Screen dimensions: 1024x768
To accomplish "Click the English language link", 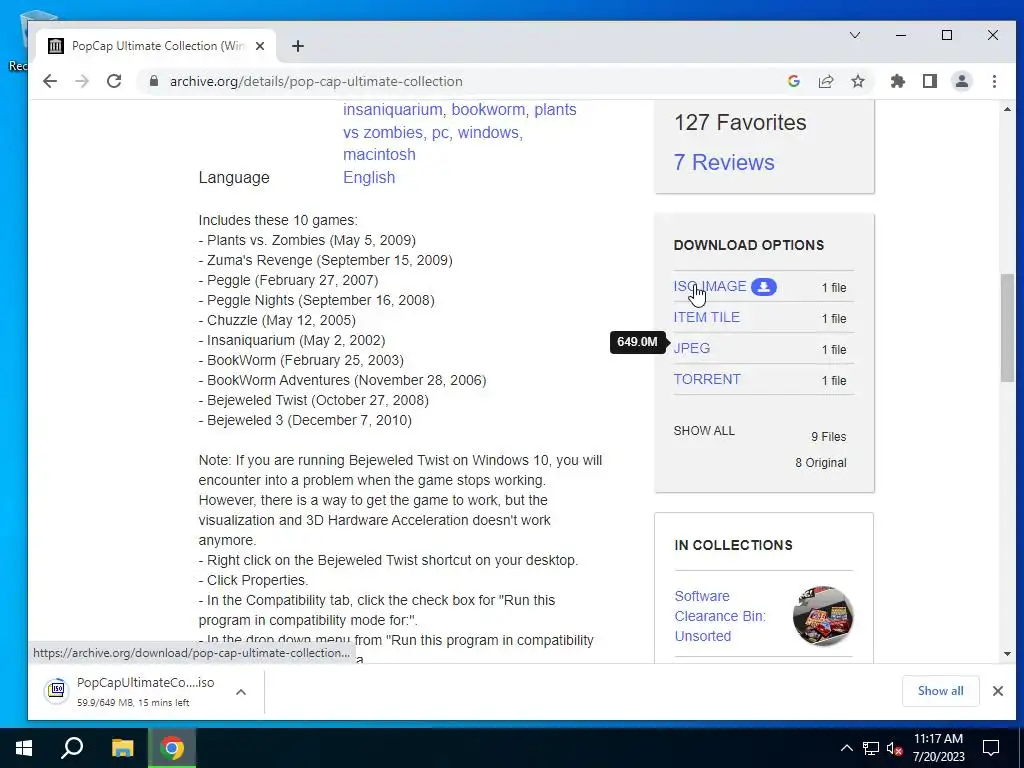I will 369,178.
